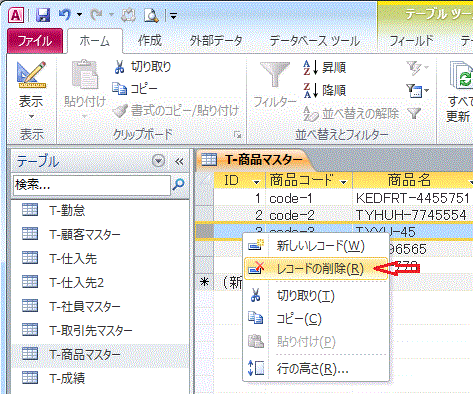Choose レコードの削除(R) from context menu
The image size is (473, 394).
(x=316, y=268)
